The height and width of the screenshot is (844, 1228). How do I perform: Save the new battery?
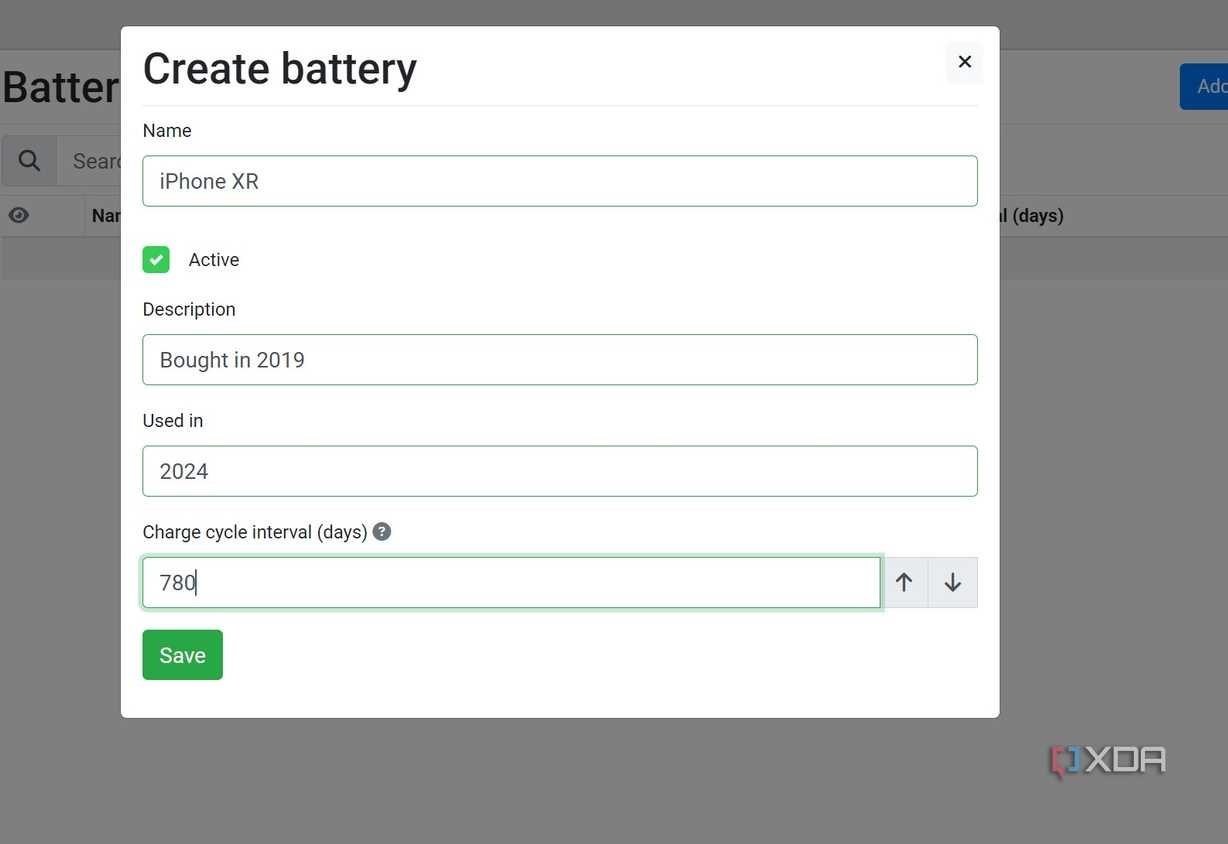coord(183,655)
